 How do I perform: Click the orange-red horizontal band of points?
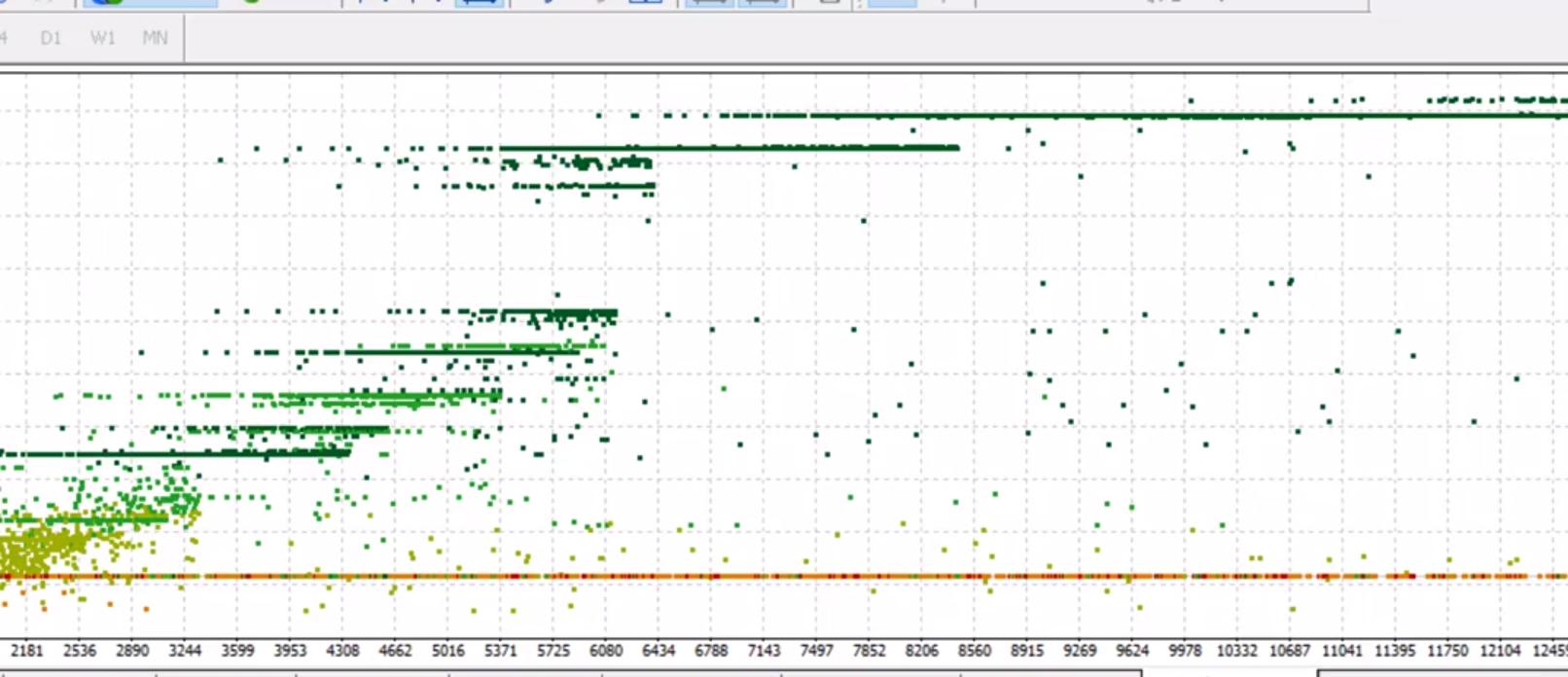(778, 577)
